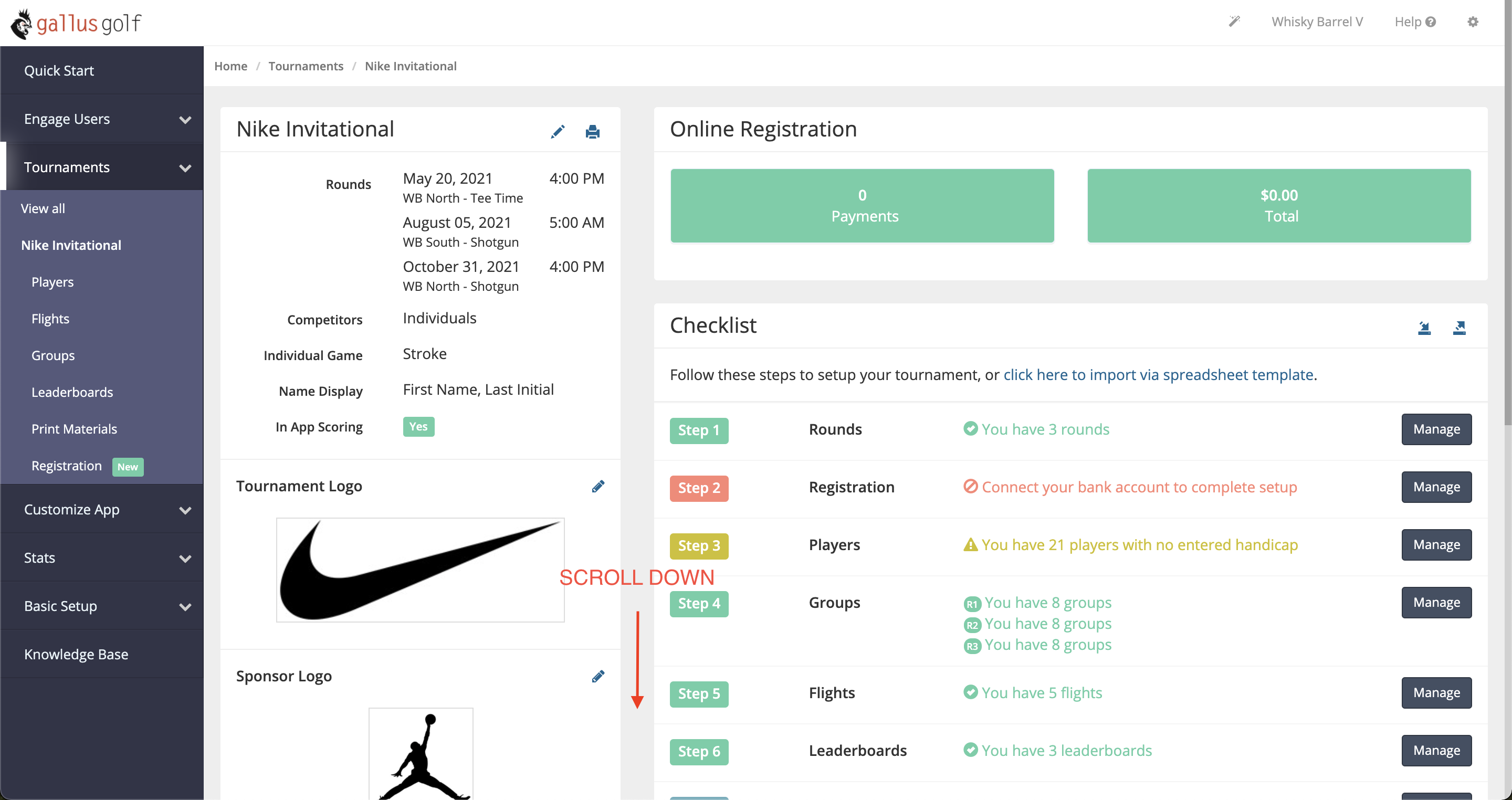Click the 0 Payments tile
This screenshot has height=800, width=1512.
(862, 205)
